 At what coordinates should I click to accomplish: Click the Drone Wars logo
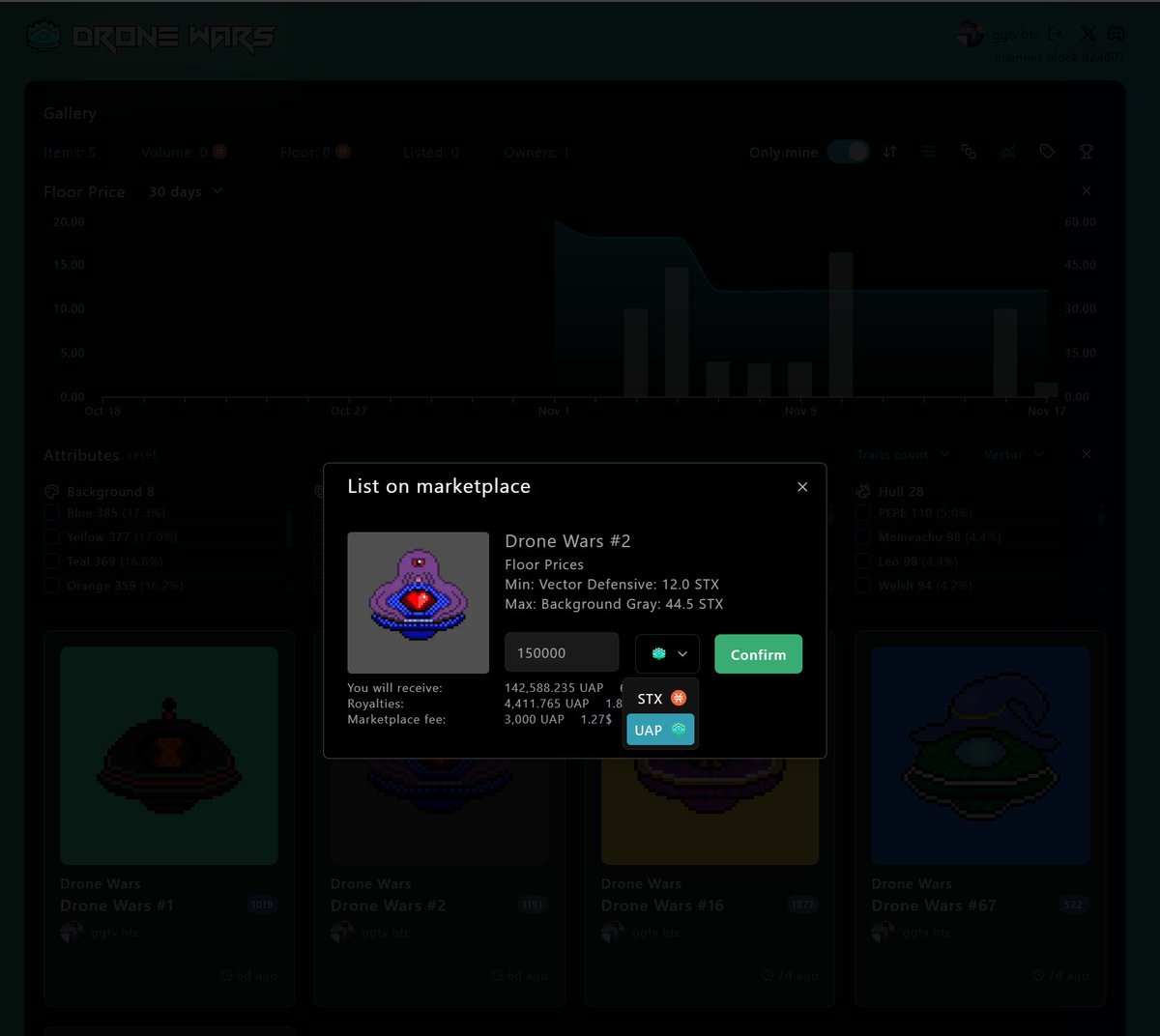[150, 37]
